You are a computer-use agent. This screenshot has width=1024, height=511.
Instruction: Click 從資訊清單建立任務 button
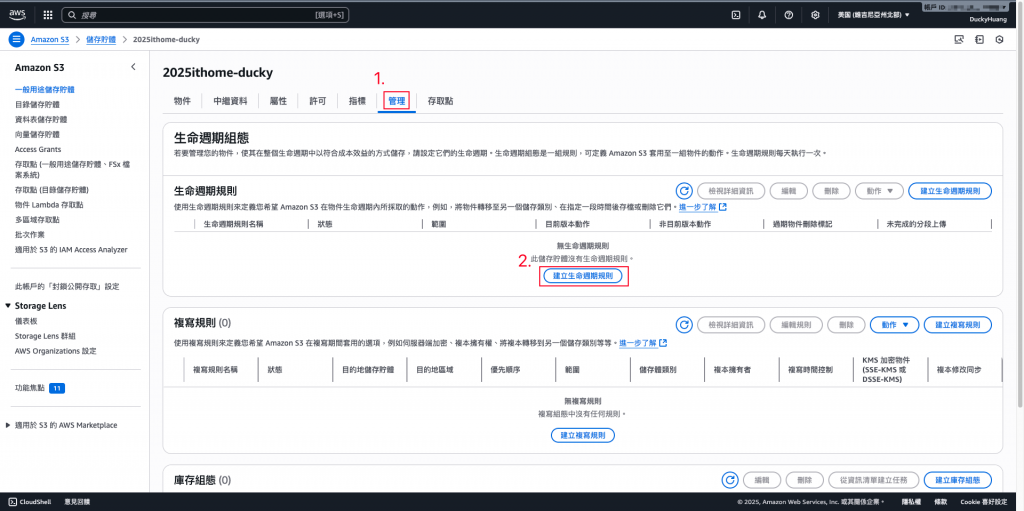click(873, 480)
